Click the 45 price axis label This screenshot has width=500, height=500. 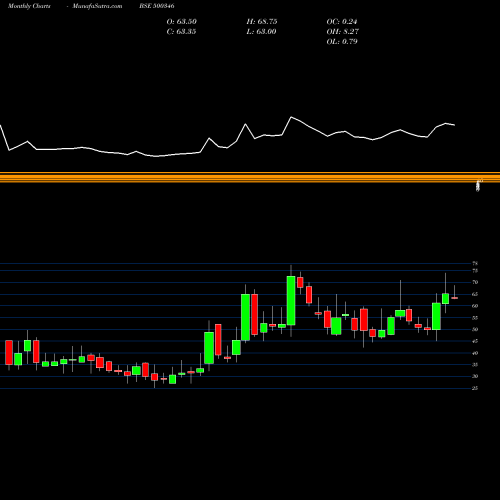[475, 341]
